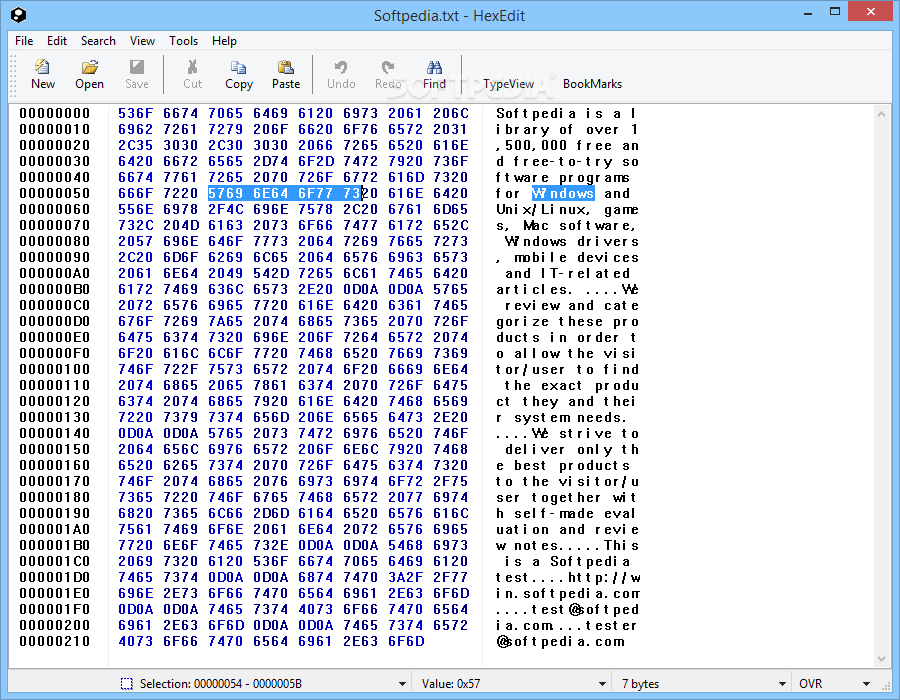This screenshot has height=700, width=900.
Task: Open the File menu
Action: [x=24, y=41]
